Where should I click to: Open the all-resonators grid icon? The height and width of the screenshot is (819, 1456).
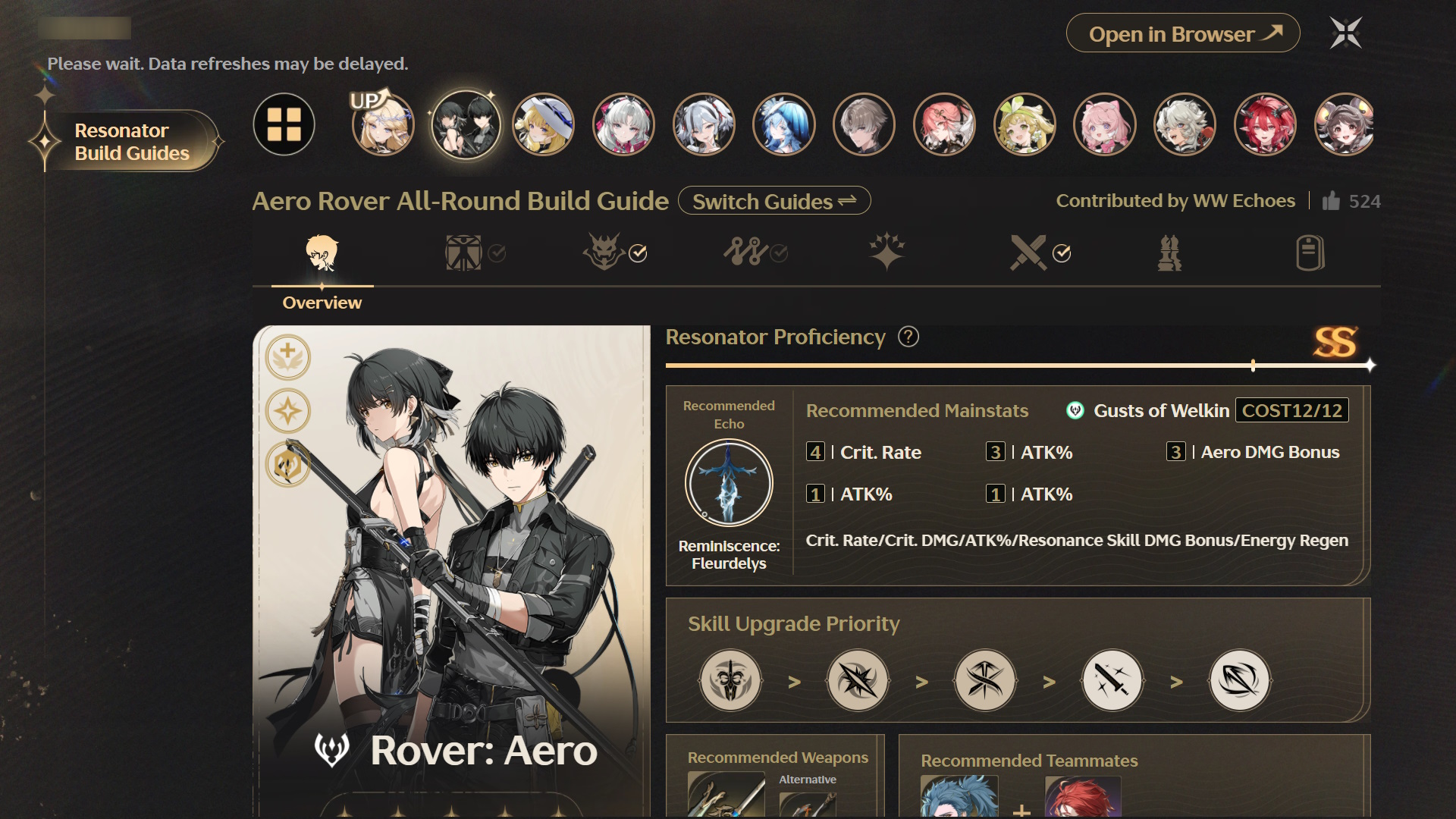(284, 124)
